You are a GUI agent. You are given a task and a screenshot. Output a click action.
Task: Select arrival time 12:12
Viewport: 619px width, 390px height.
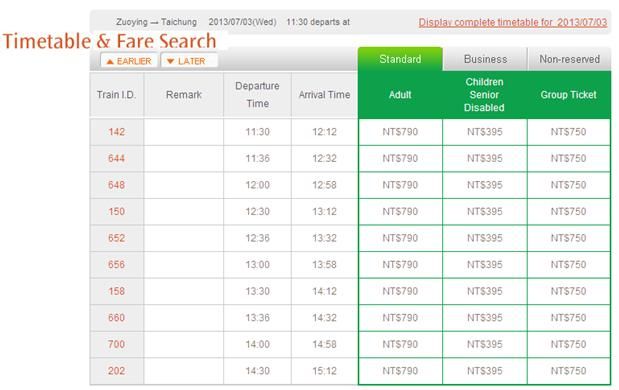(325, 132)
